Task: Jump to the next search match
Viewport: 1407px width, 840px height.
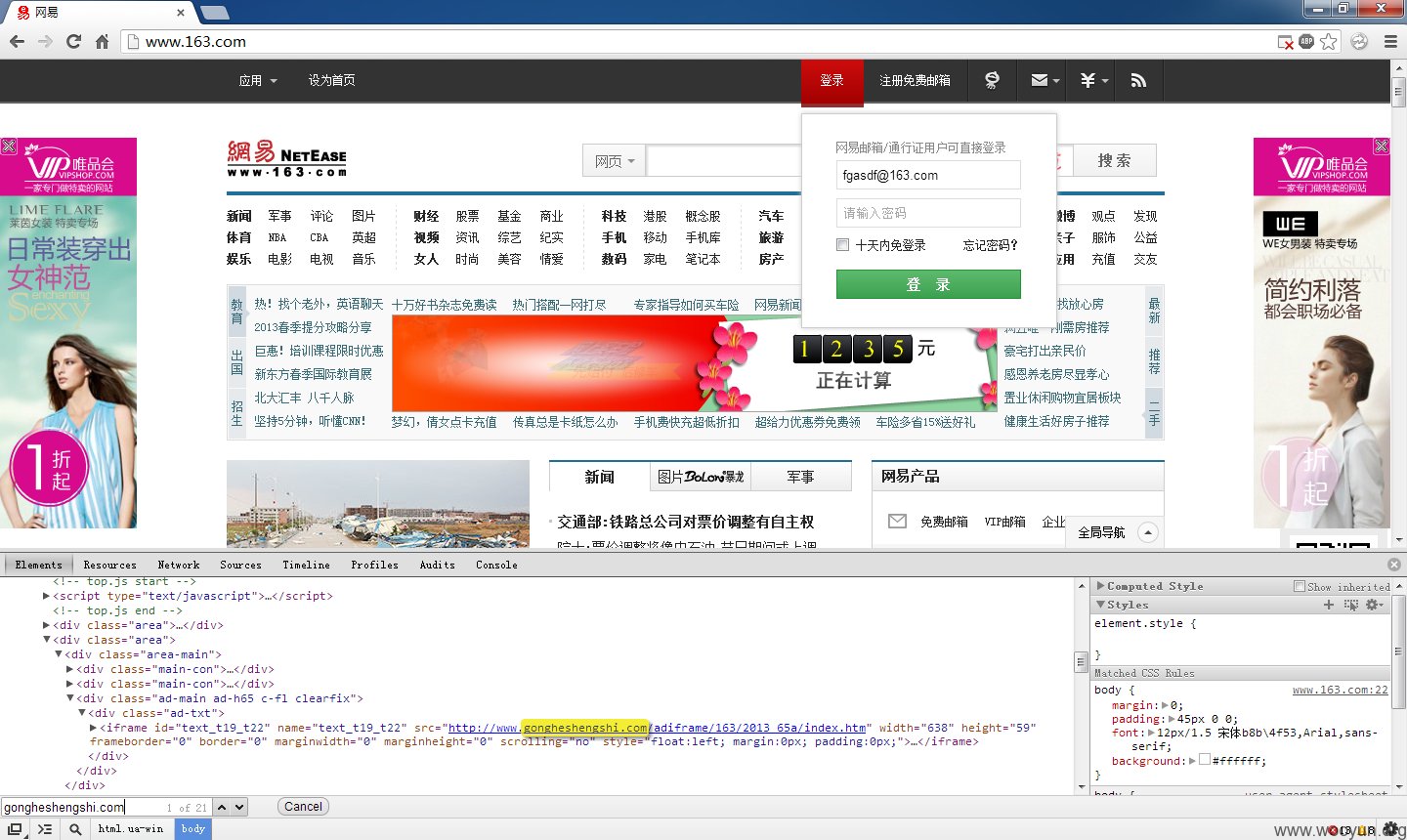Action: pyautogui.click(x=239, y=807)
